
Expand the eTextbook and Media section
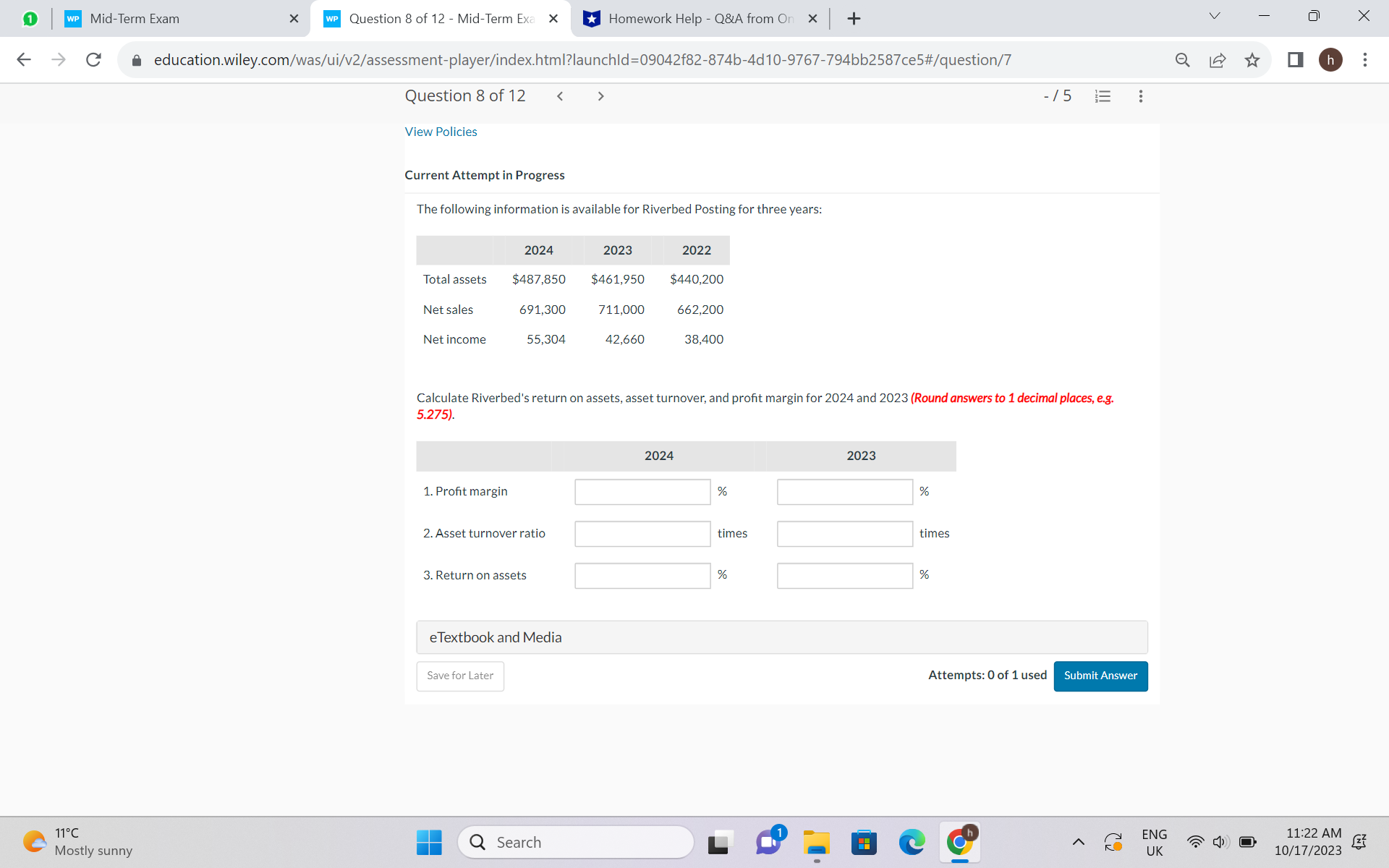496,637
